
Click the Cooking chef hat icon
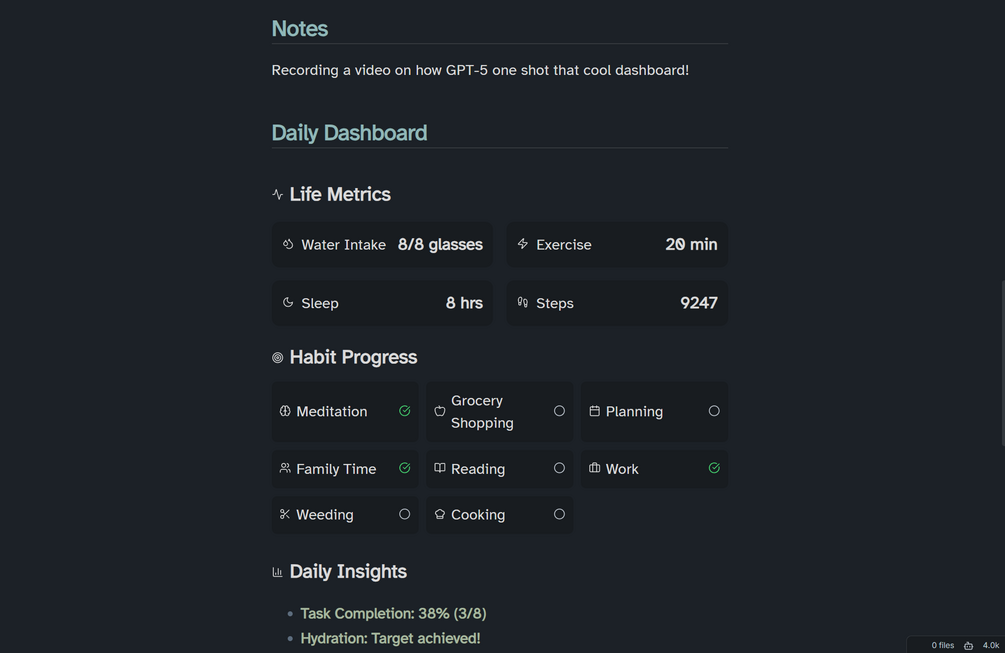point(440,514)
